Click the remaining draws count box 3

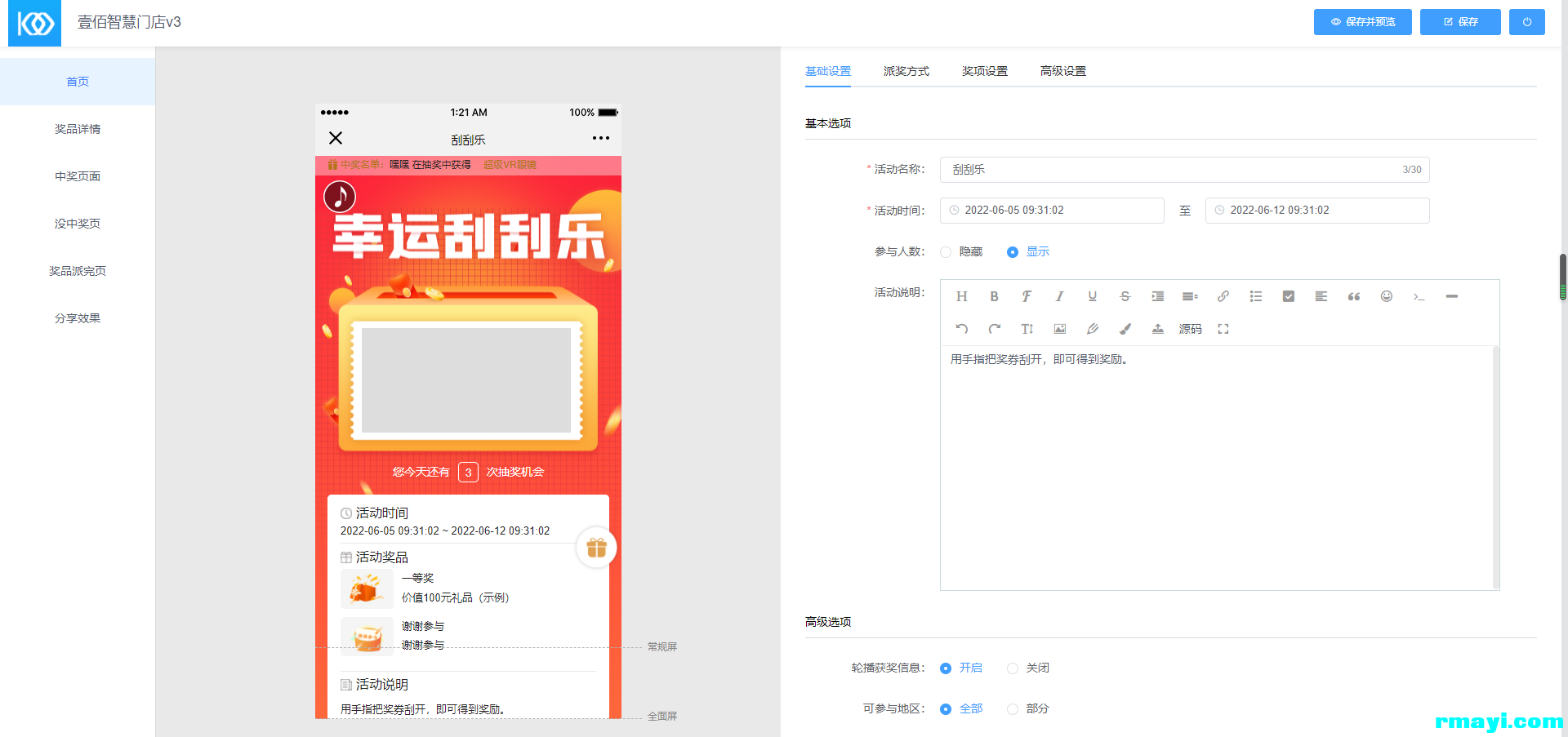(x=468, y=472)
